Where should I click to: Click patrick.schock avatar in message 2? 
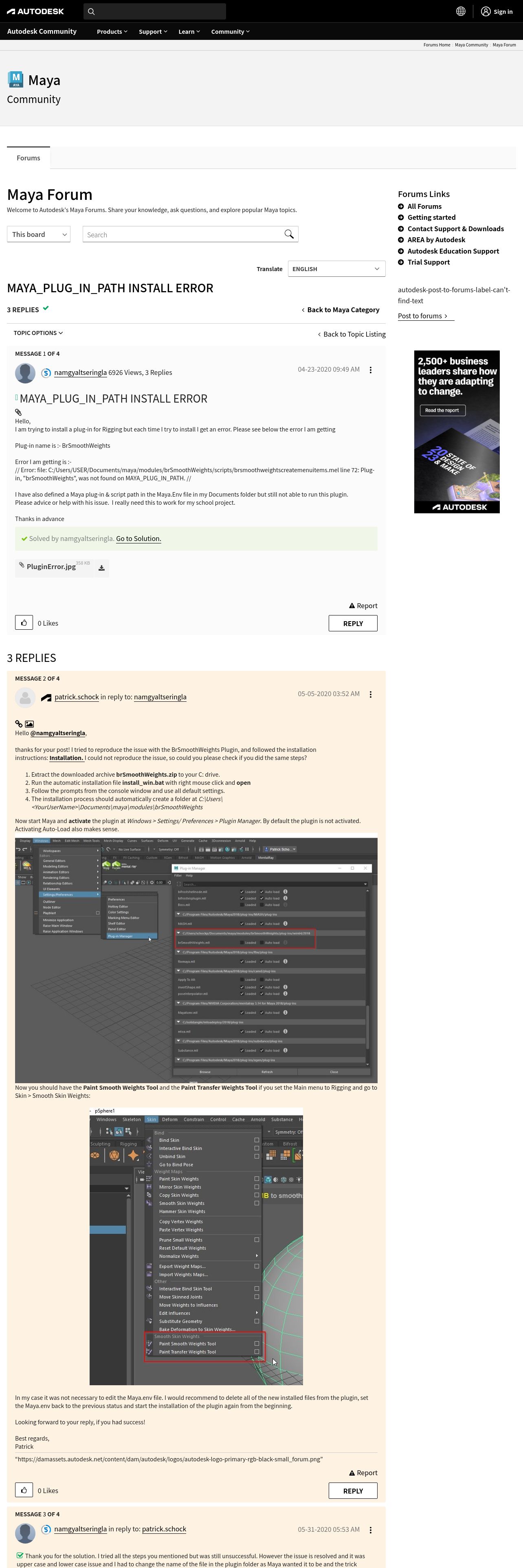pyautogui.click(x=25, y=698)
